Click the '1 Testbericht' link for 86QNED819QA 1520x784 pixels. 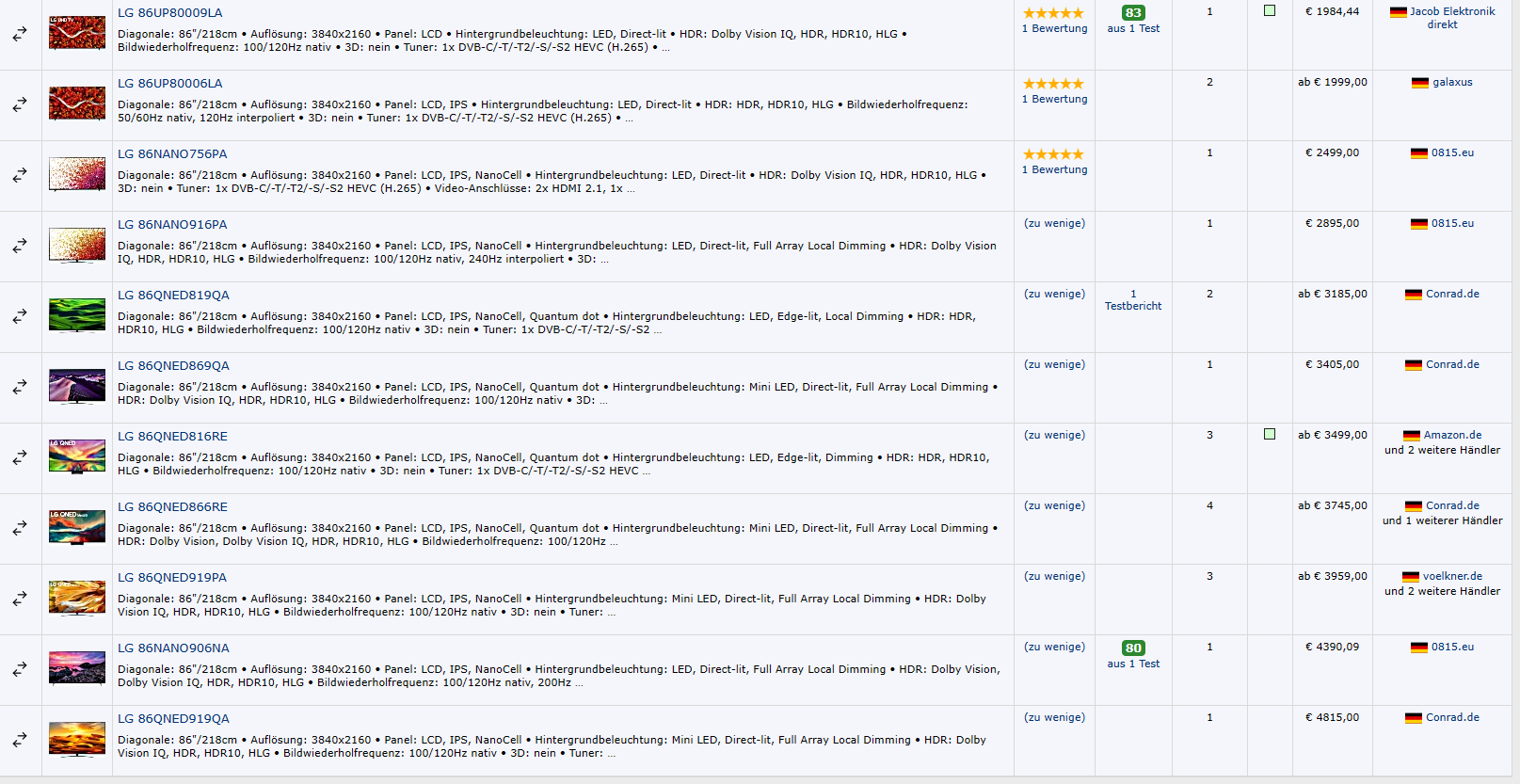[x=1133, y=300]
